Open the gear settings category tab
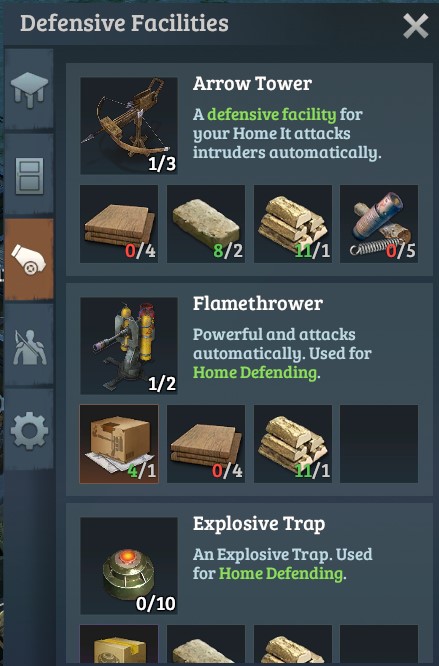This screenshot has height=666, width=439. point(29,430)
